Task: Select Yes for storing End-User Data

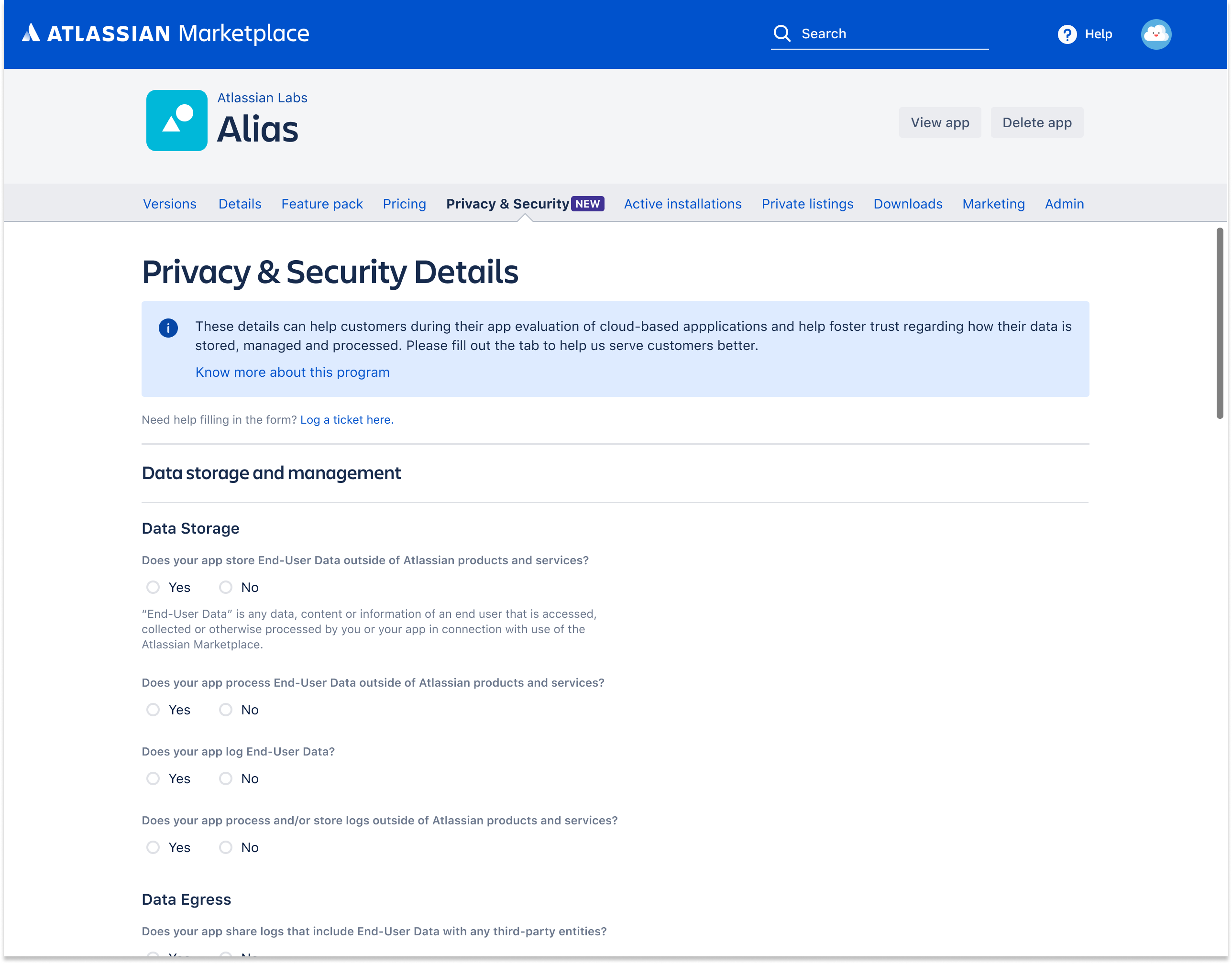Action: point(153,587)
